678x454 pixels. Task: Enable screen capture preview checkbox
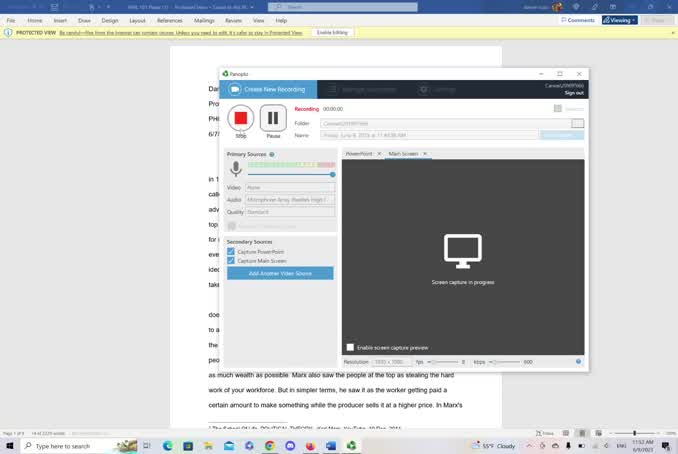click(x=350, y=347)
